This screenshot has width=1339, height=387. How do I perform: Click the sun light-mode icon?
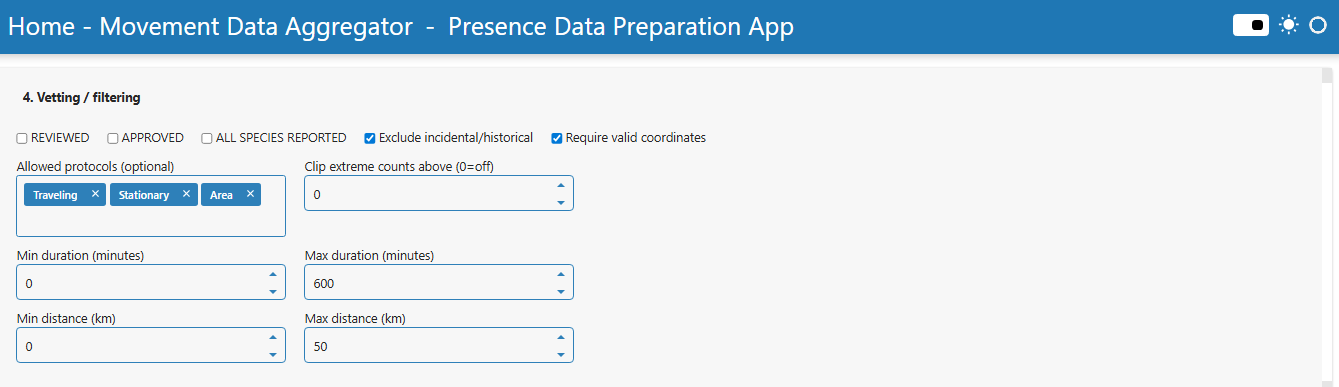point(1289,25)
